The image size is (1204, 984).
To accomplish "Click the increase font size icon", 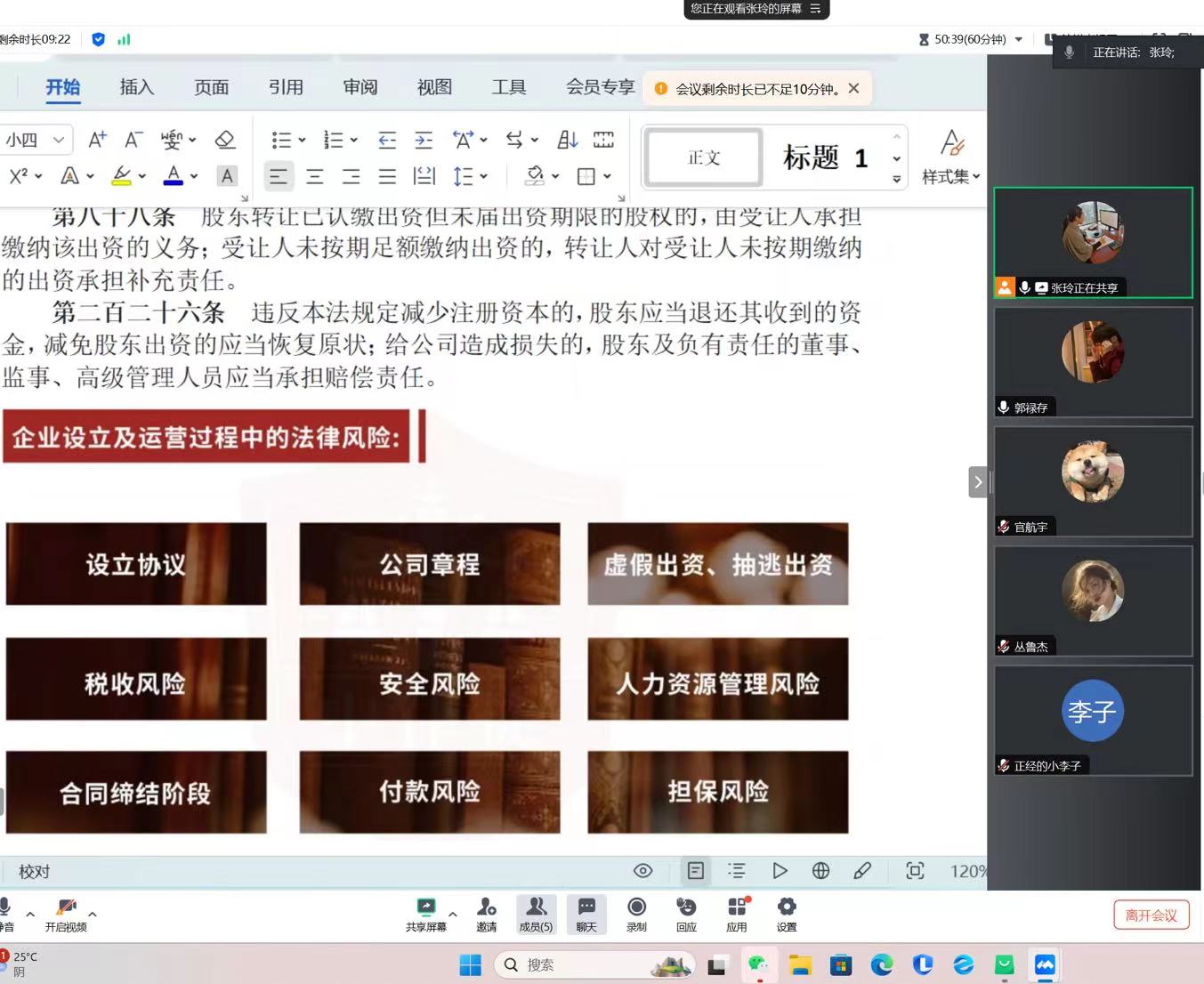I will point(97,140).
